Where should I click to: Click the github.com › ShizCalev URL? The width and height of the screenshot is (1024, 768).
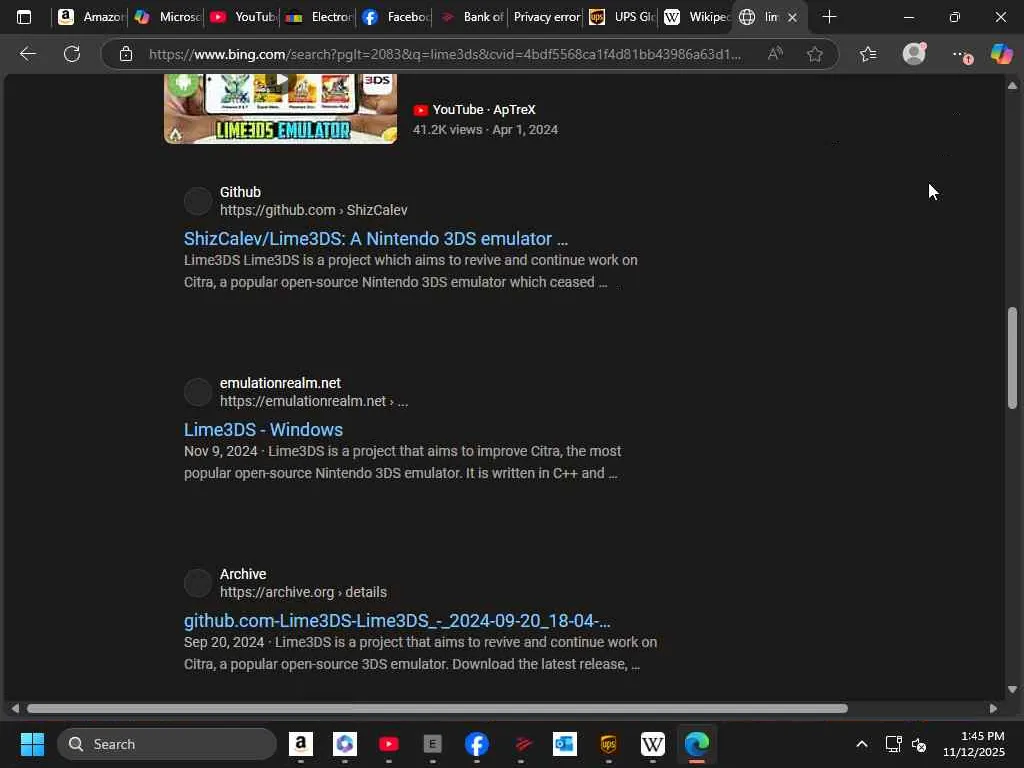[x=313, y=210]
